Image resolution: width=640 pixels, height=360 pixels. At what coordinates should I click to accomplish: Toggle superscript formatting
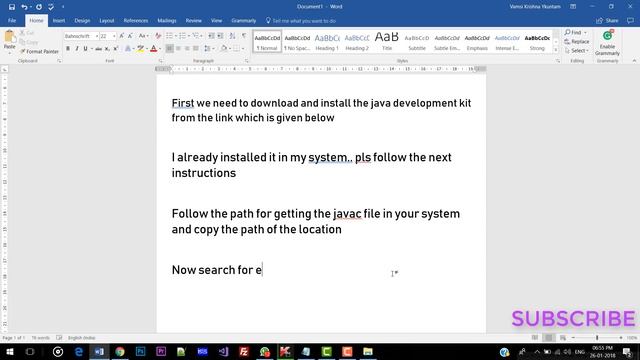pyautogui.click(x=116, y=49)
